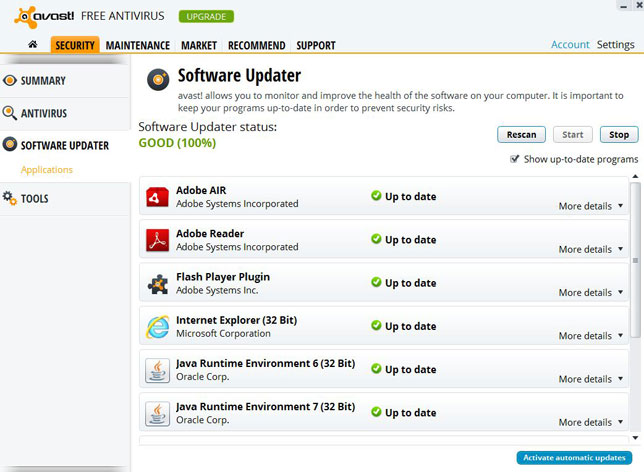Click the 'Microsoft Corporation' vendor text
The height and width of the screenshot is (472, 644).
[223, 333]
